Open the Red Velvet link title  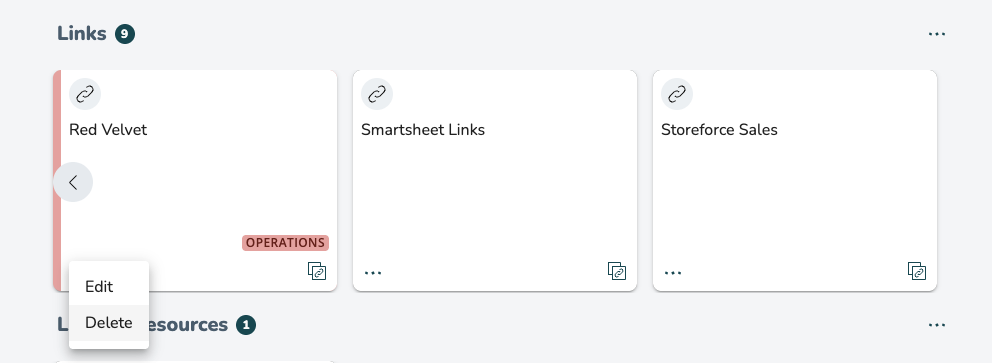click(108, 130)
